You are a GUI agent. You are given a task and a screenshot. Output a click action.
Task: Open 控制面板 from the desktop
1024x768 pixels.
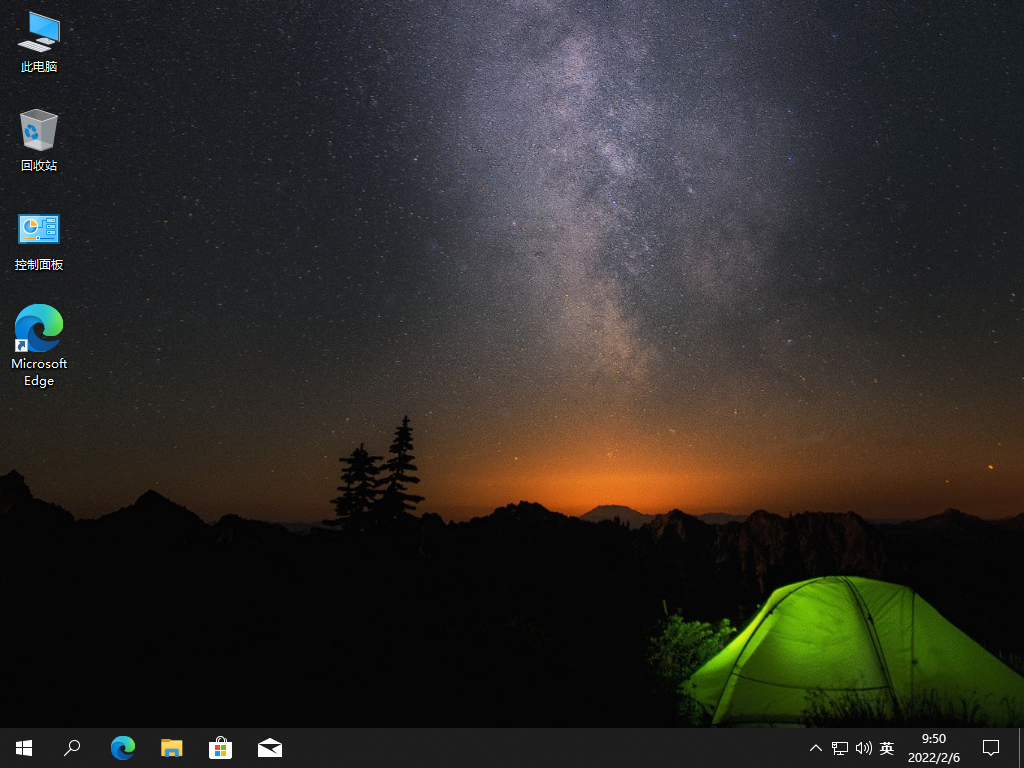click(x=38, y=230)
